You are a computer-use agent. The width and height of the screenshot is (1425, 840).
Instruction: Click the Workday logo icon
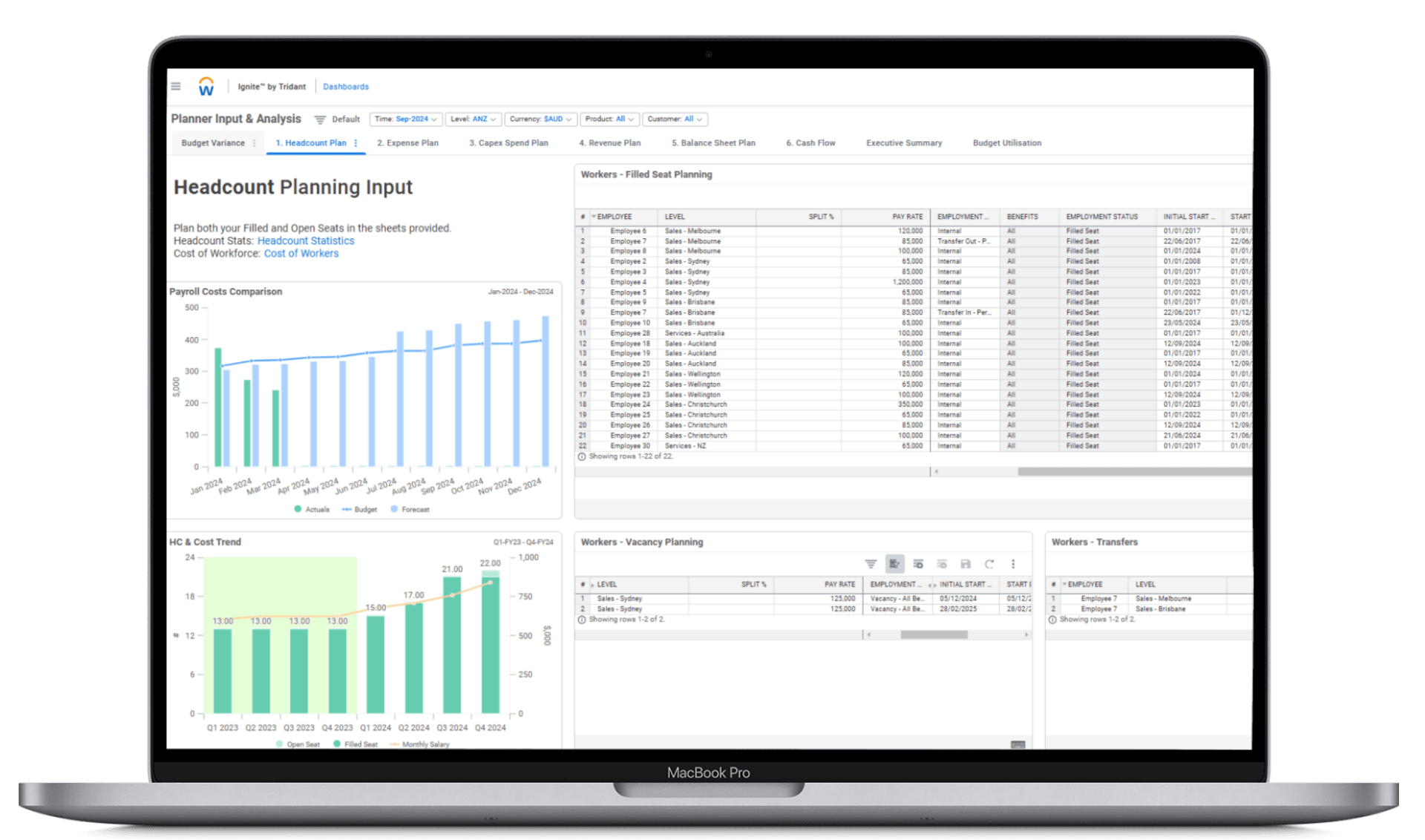coord(206,86)
